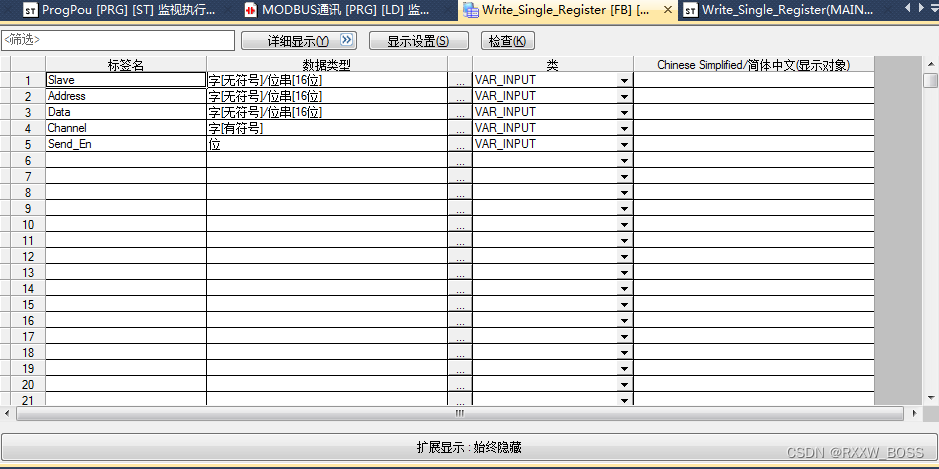This screenshot has height=469, width=939.
Task: Click the ST icon on Write_Single_Register(MAIN tab
Action: 690,10
